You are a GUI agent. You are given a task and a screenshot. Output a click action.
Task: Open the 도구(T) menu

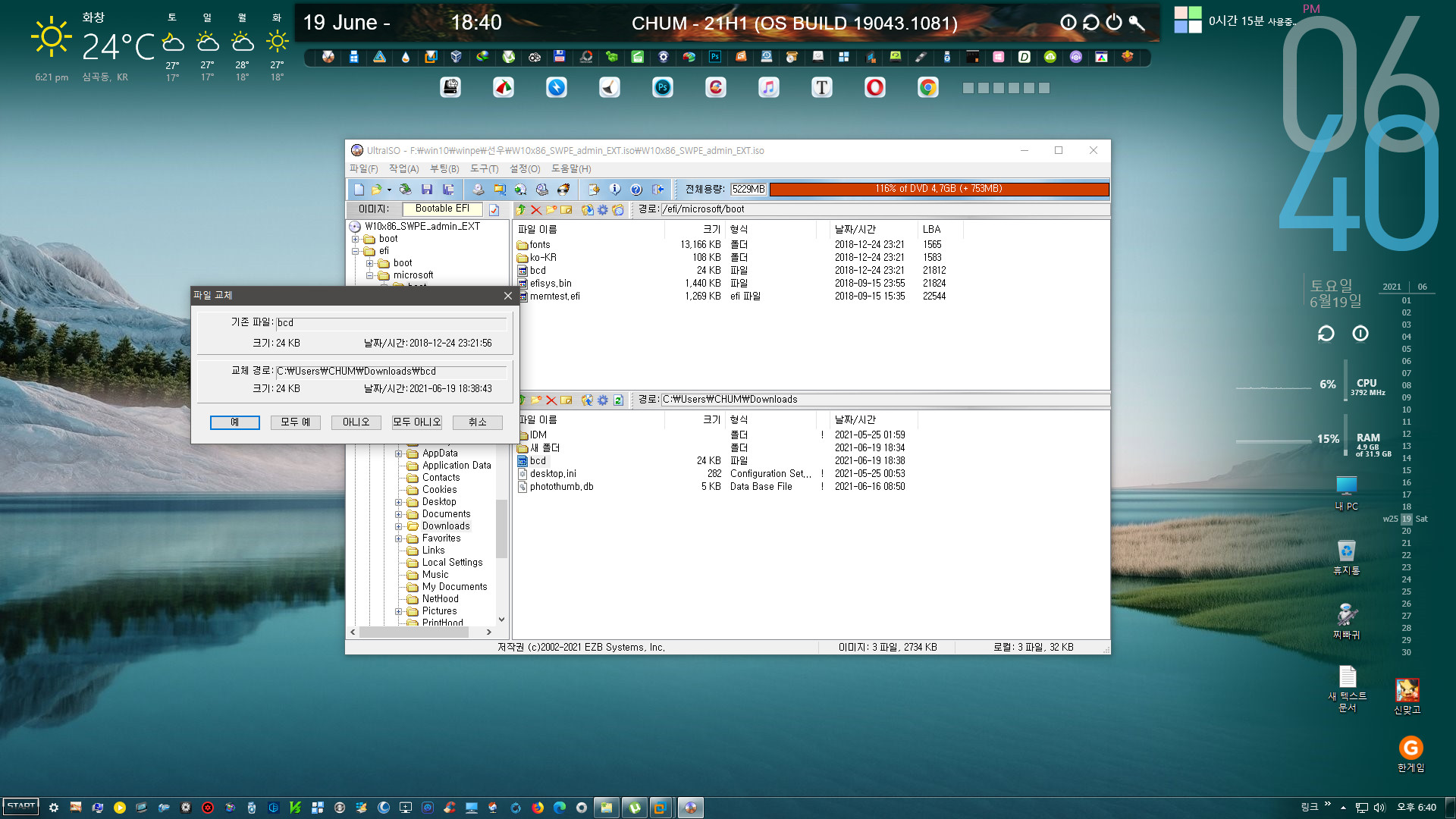[x=484, y=169]
